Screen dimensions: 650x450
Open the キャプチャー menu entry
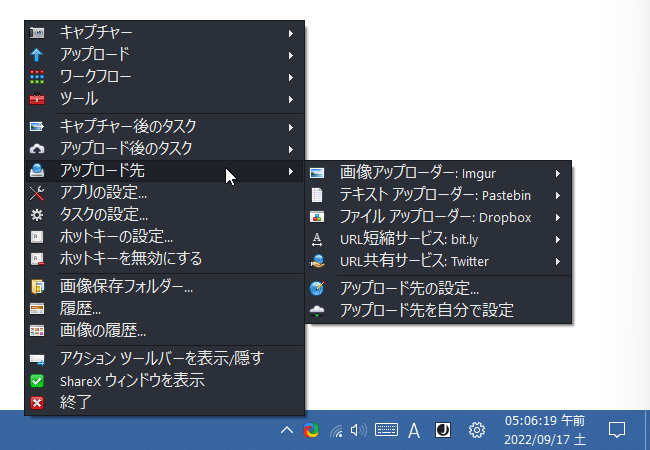pos(165,33)
